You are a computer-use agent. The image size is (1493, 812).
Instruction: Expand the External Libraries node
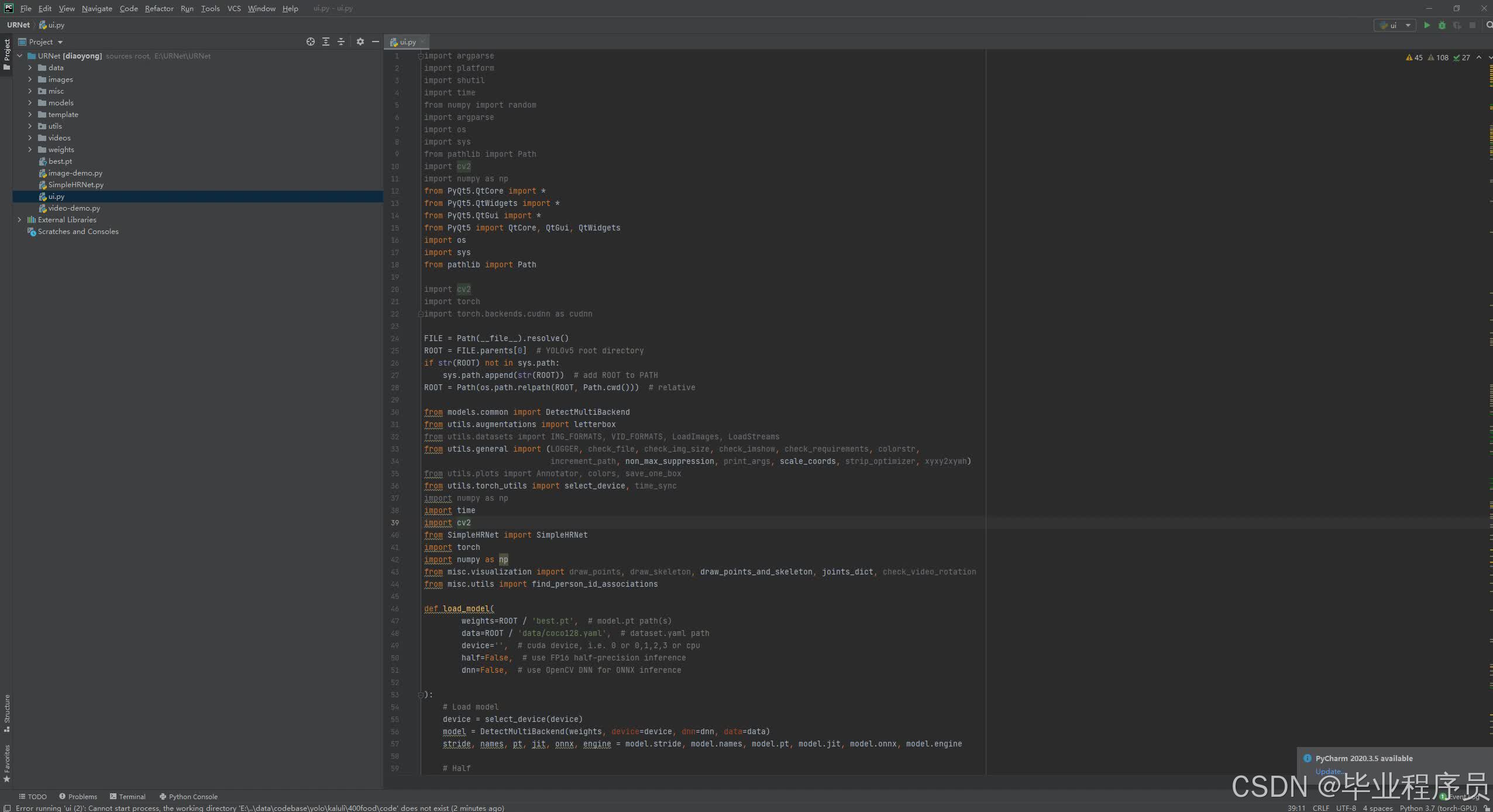click(x=19, y=220)
